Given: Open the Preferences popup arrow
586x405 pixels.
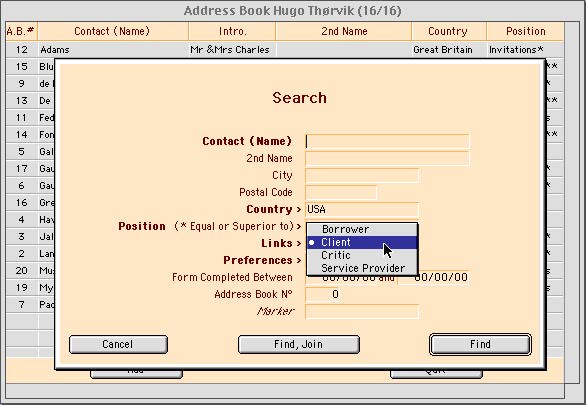Looking at the screenshot, I should pyautogui.click(x=299, y=260).
